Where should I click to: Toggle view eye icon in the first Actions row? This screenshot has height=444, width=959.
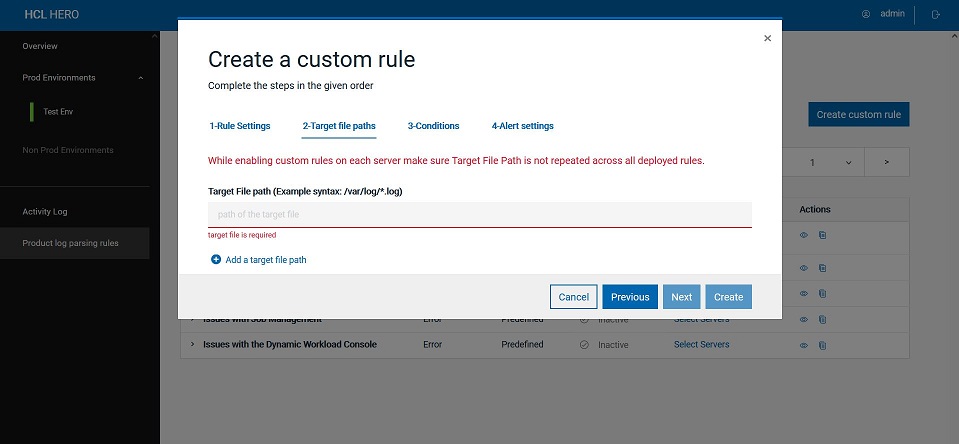tap(803, 235)
